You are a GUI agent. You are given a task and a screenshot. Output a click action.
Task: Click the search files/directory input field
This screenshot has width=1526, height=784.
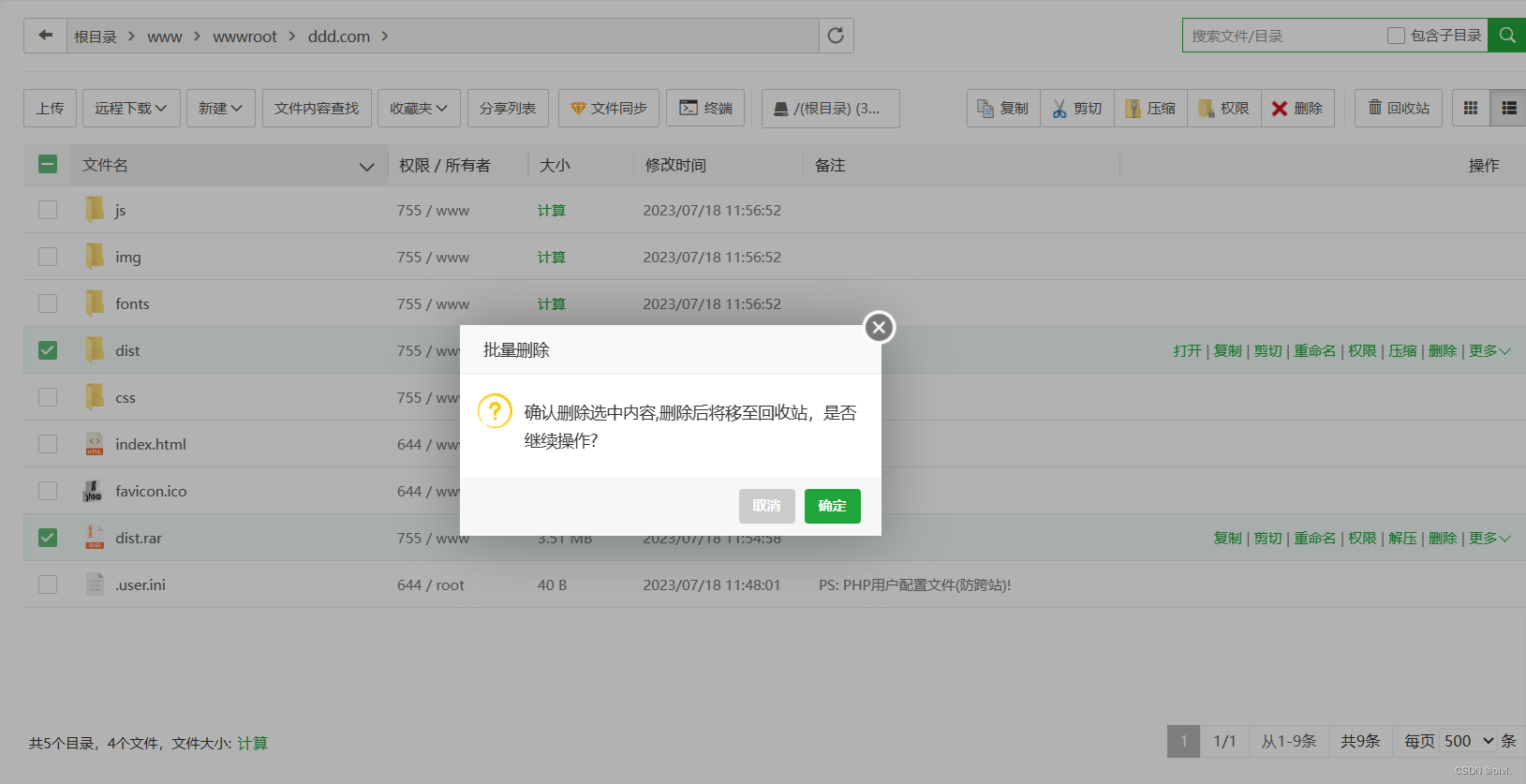coord(1283,36)
